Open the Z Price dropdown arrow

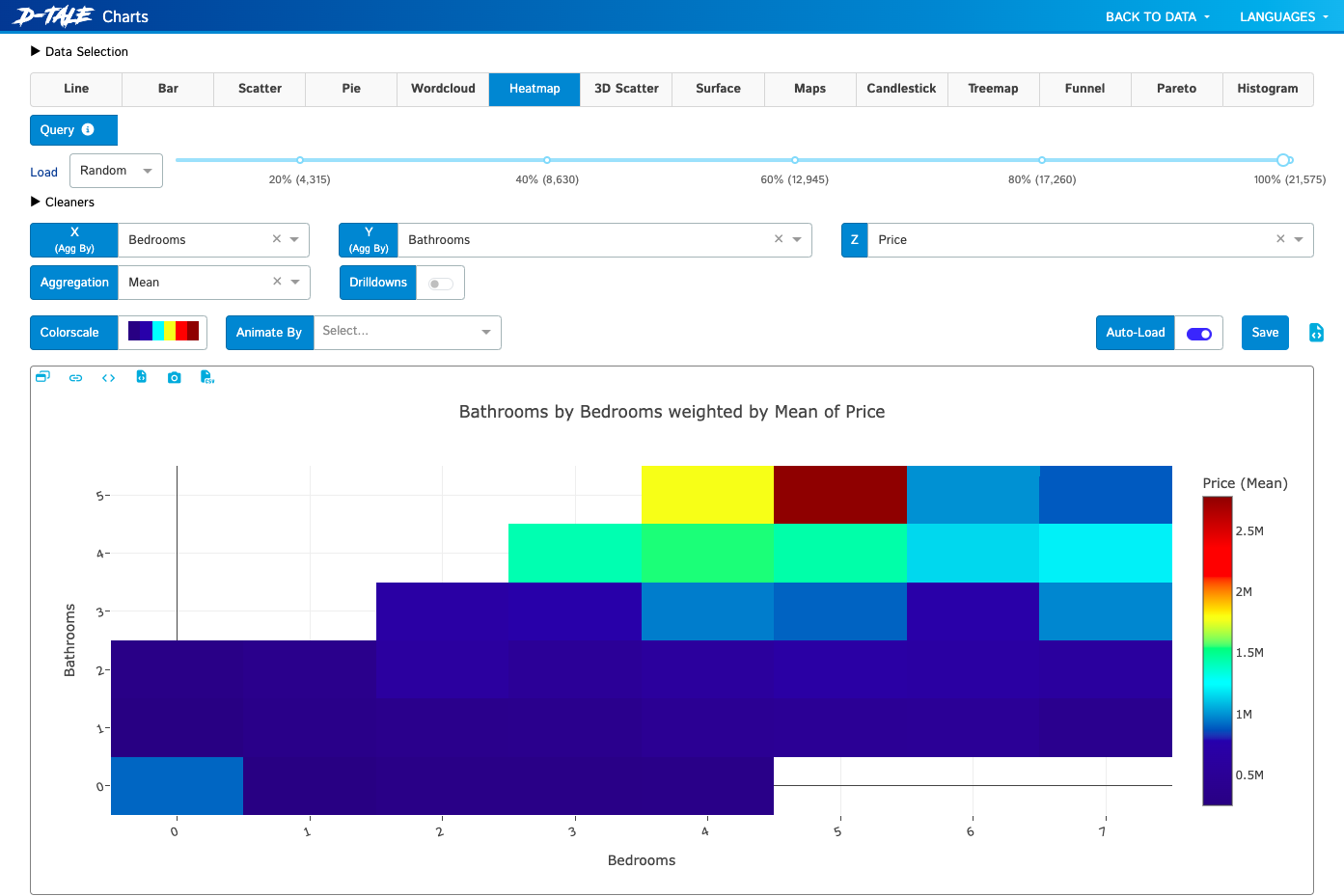(x=1299, y=239)
